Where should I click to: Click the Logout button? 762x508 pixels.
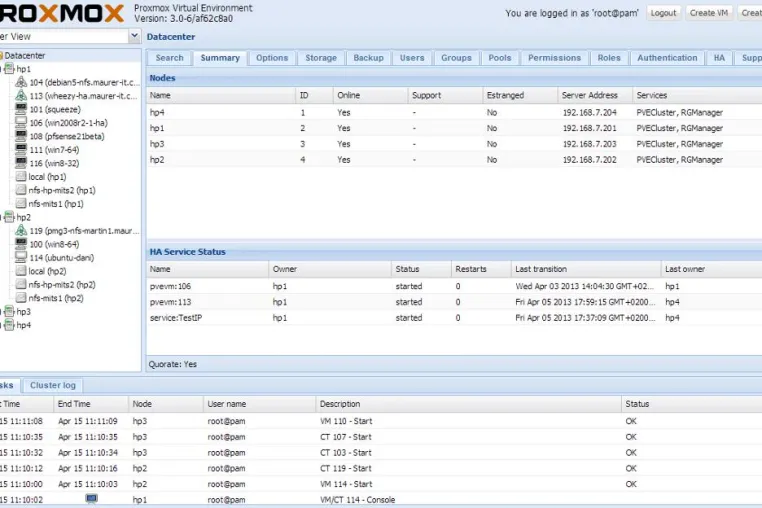[663, 13]
